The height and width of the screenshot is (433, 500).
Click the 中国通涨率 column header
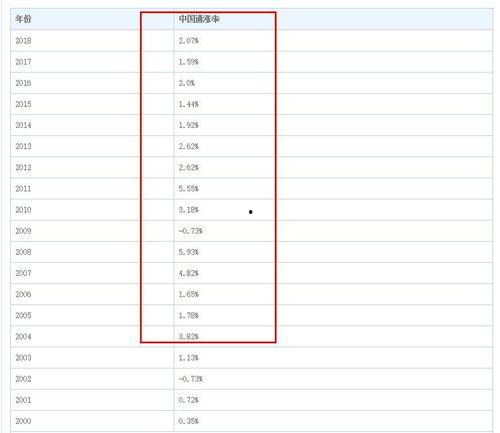tap(199, 19)
